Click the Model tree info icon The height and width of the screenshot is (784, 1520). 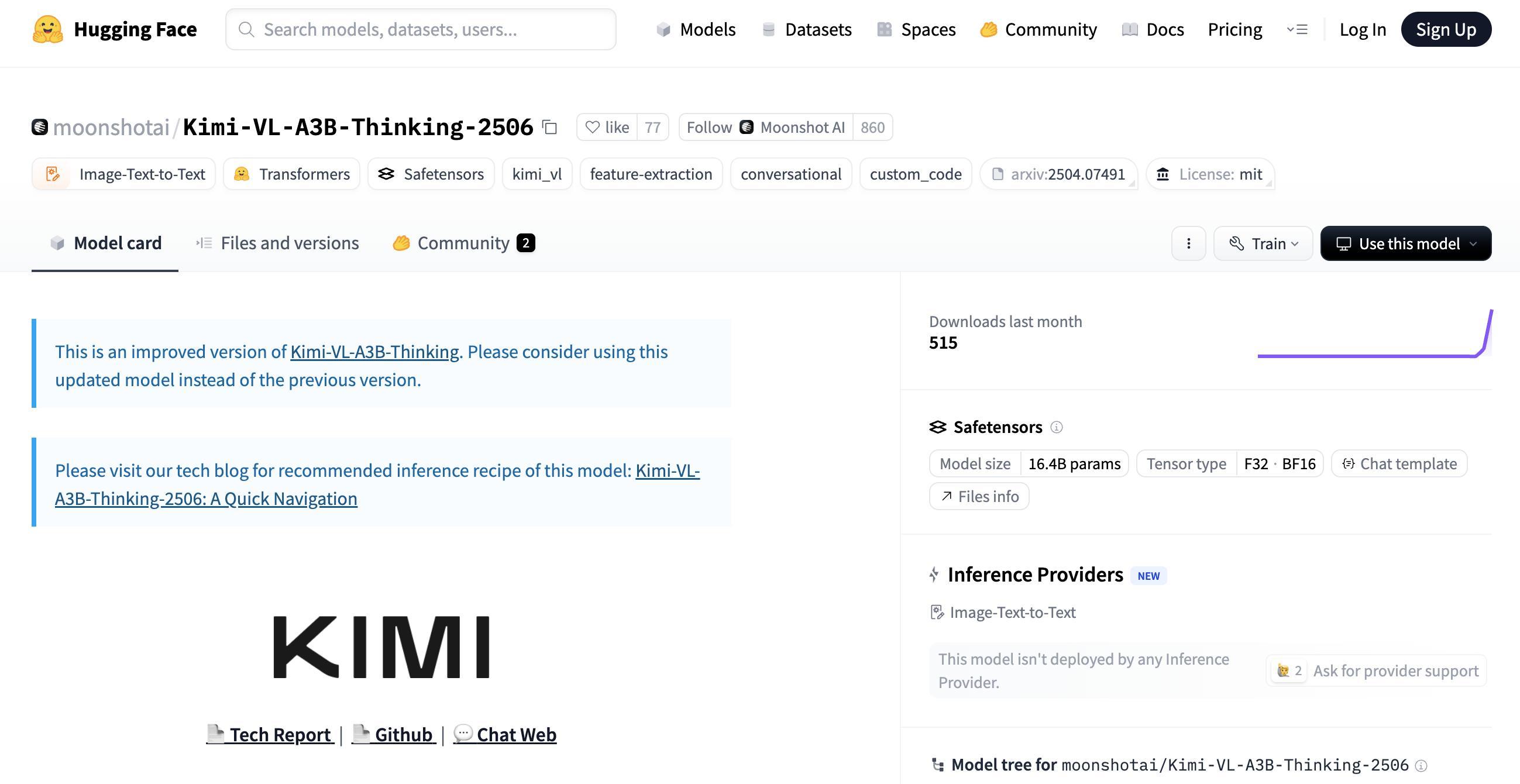click(1422, 766)
